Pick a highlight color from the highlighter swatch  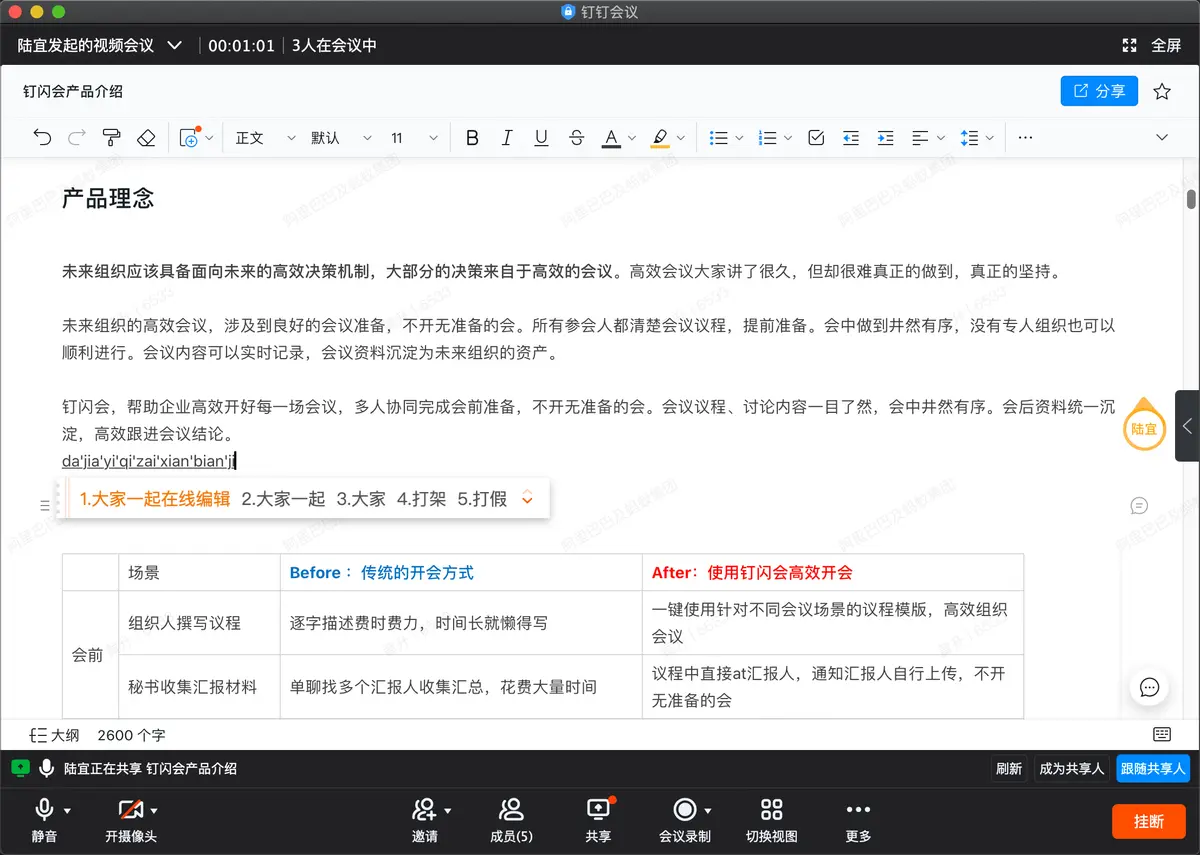pyautogui.click(x=661, y=137)
